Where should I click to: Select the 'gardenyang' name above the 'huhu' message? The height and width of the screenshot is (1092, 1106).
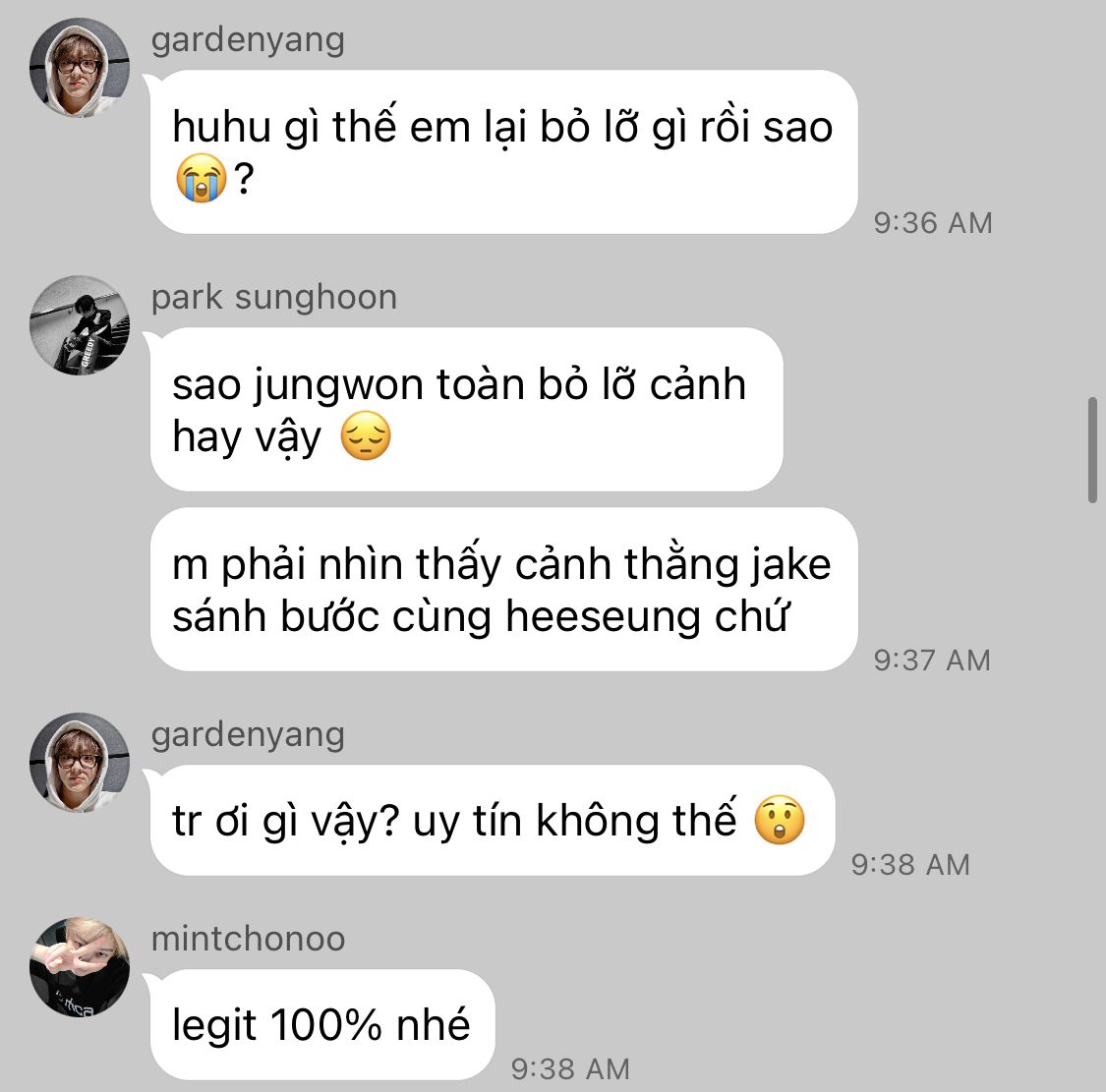click(x=248, y=39)
